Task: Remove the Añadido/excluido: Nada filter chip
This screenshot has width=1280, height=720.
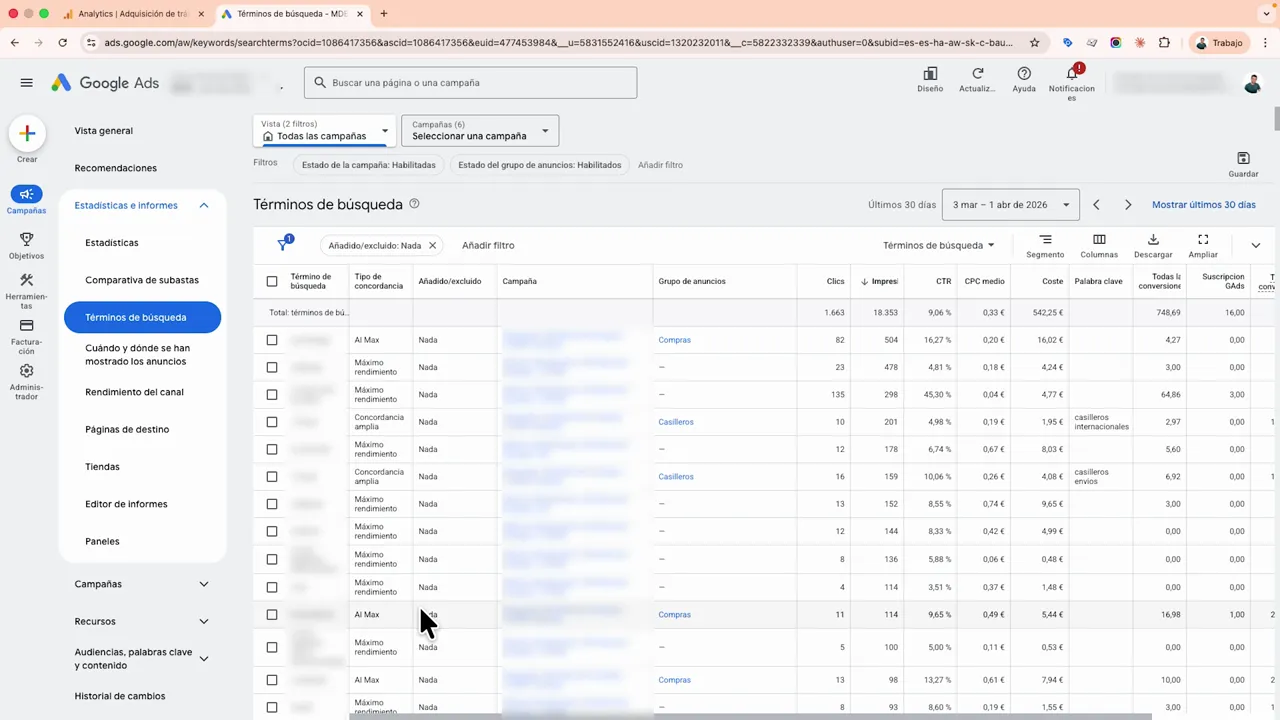Action: [x=433, y=245]
